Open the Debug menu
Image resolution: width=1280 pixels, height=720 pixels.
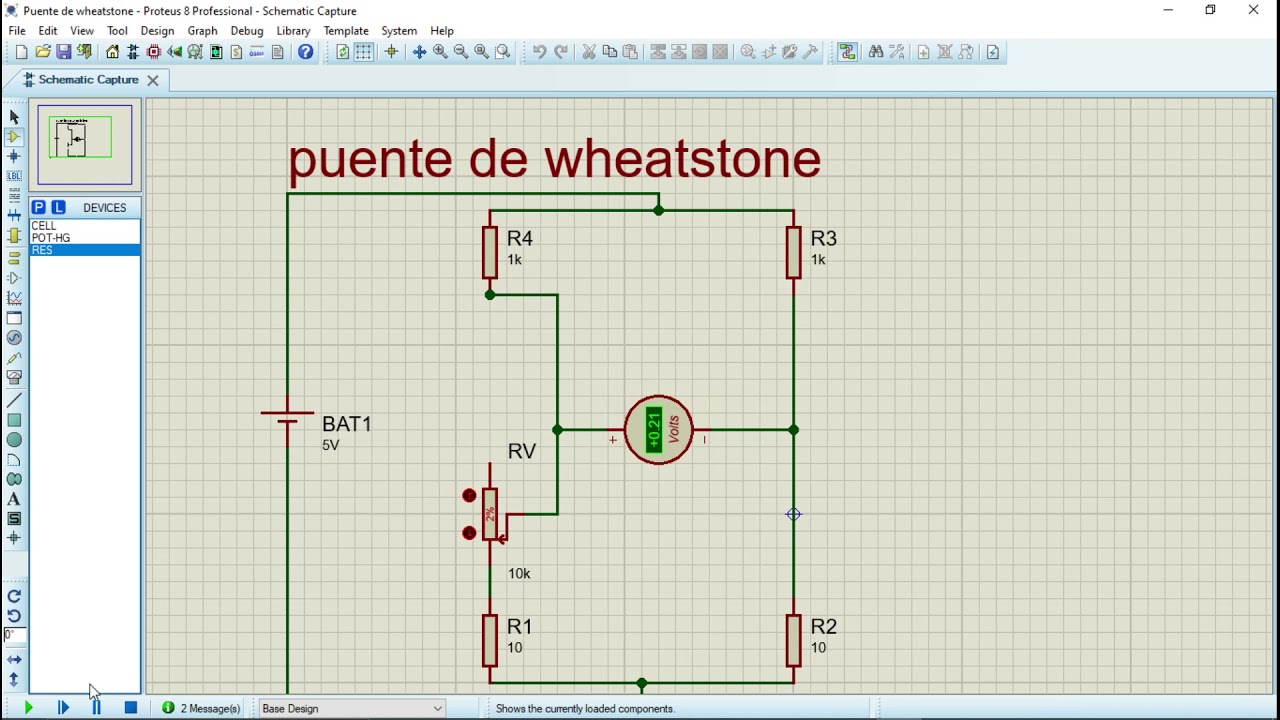click(247, 31)
